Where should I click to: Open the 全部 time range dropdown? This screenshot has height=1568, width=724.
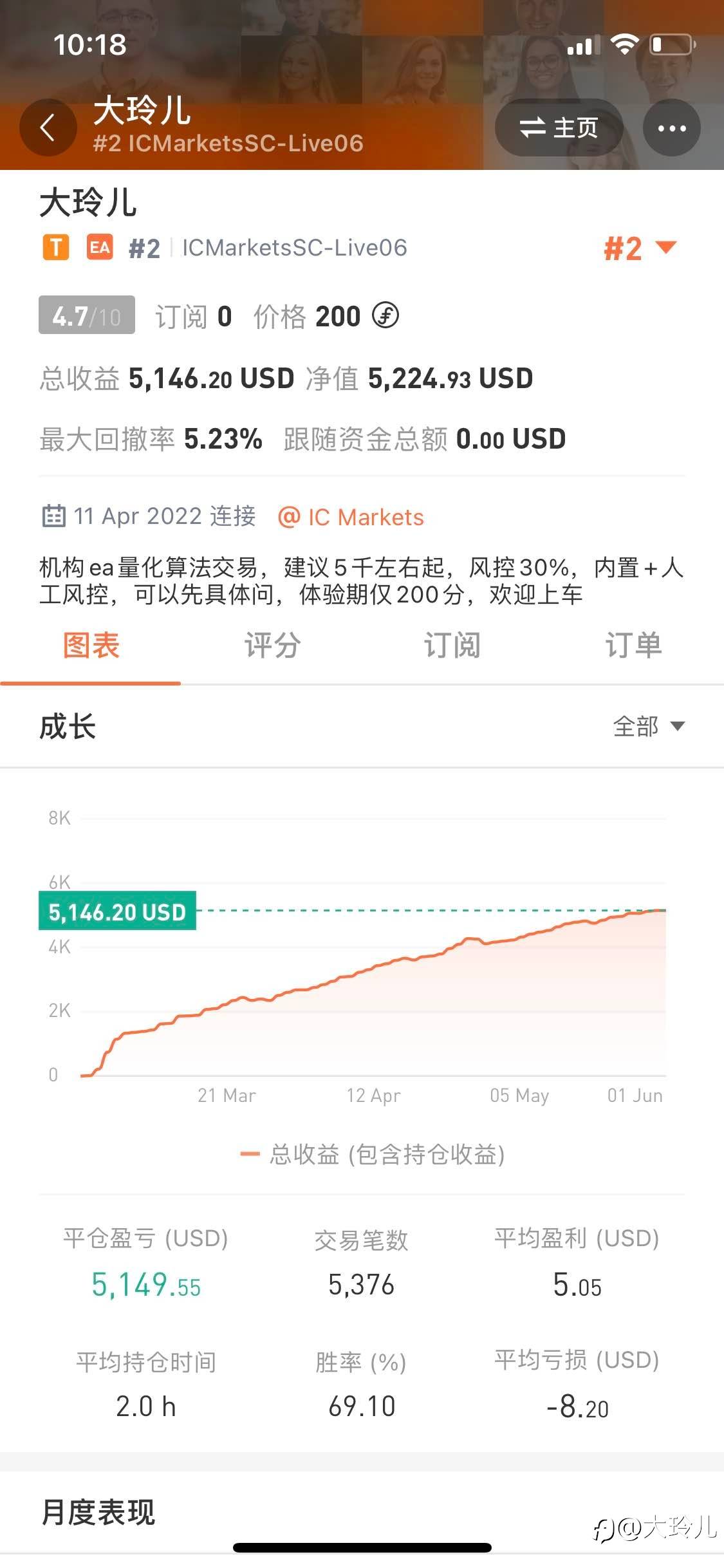[x=649, y=726]
